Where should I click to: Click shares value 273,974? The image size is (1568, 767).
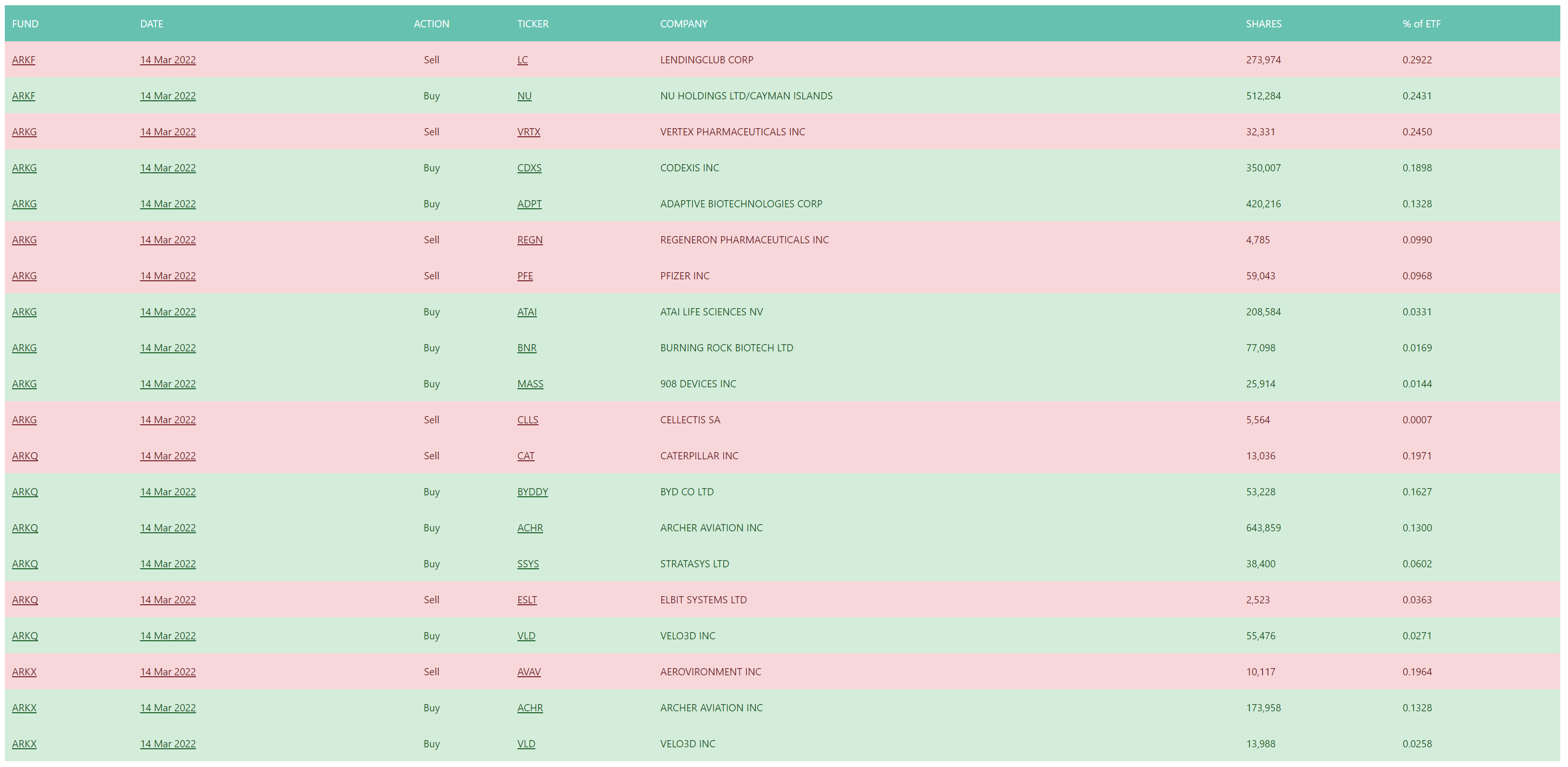tap(1263, 60)
